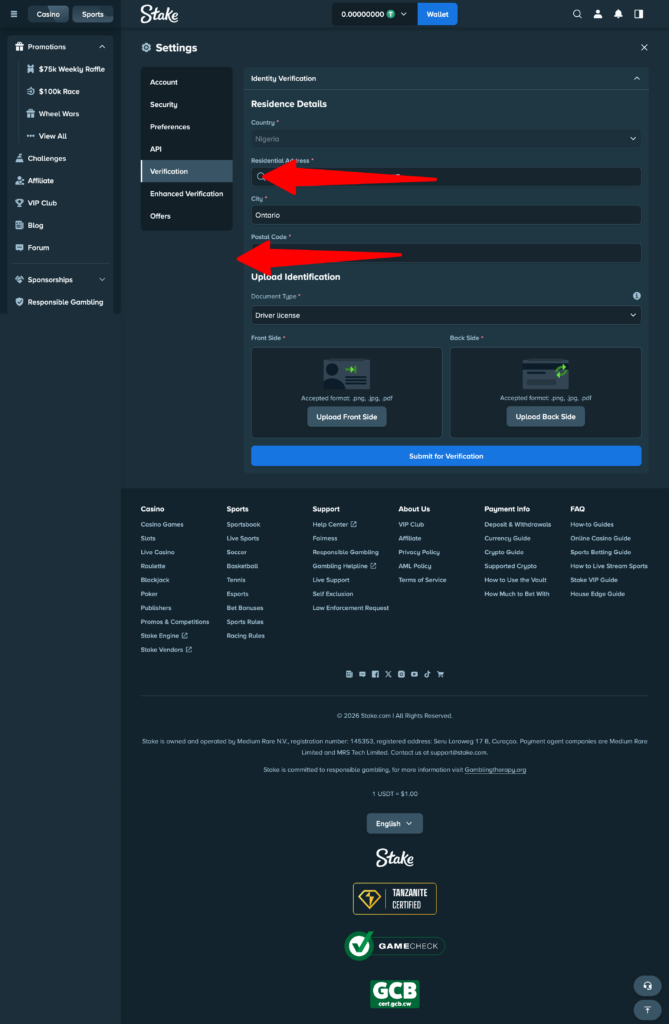Open Blog in sidebar

click(x=29, y=225)
